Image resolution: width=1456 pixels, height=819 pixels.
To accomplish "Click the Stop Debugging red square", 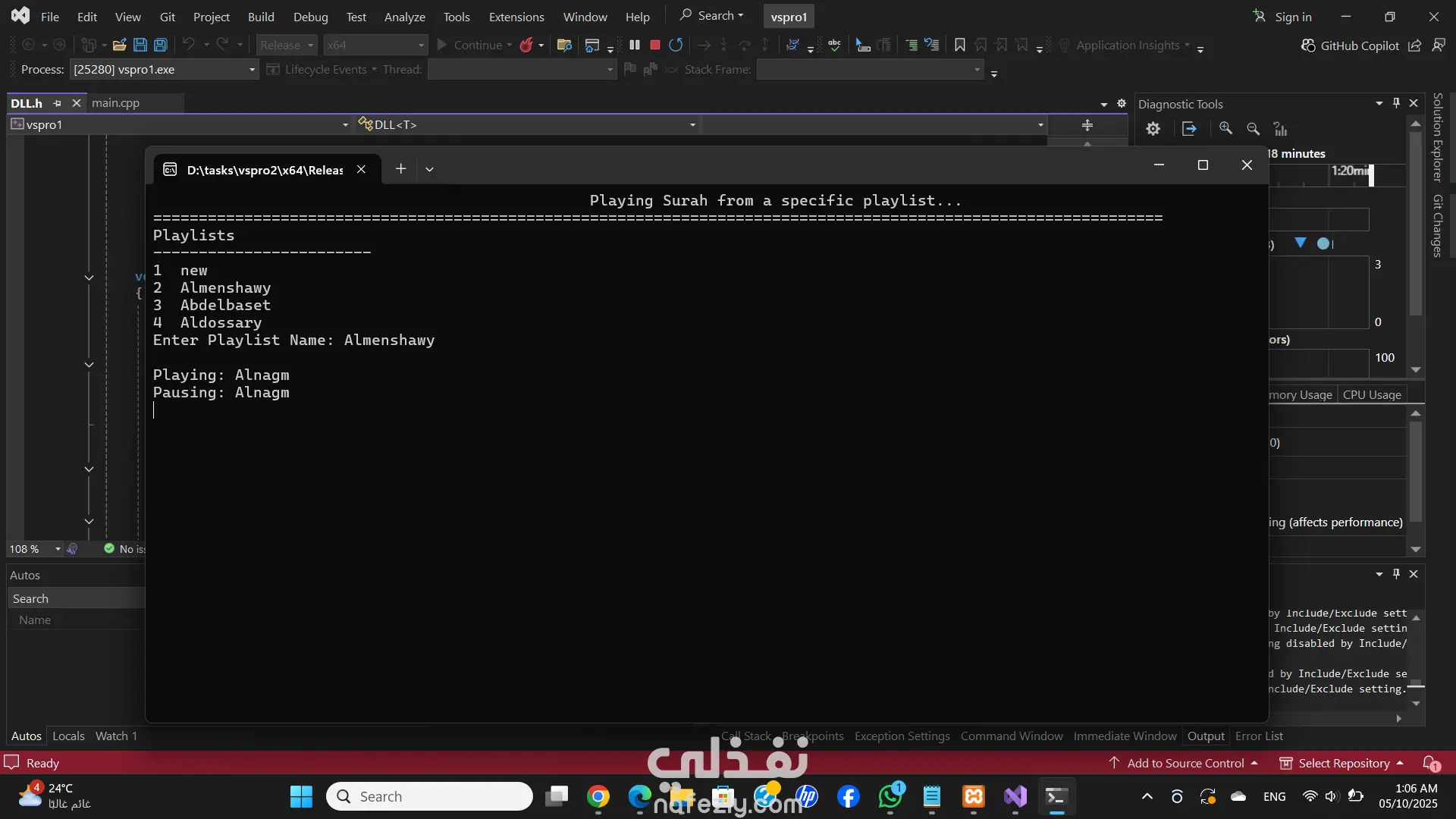I will pyautogui.click(x=655, y=45).
